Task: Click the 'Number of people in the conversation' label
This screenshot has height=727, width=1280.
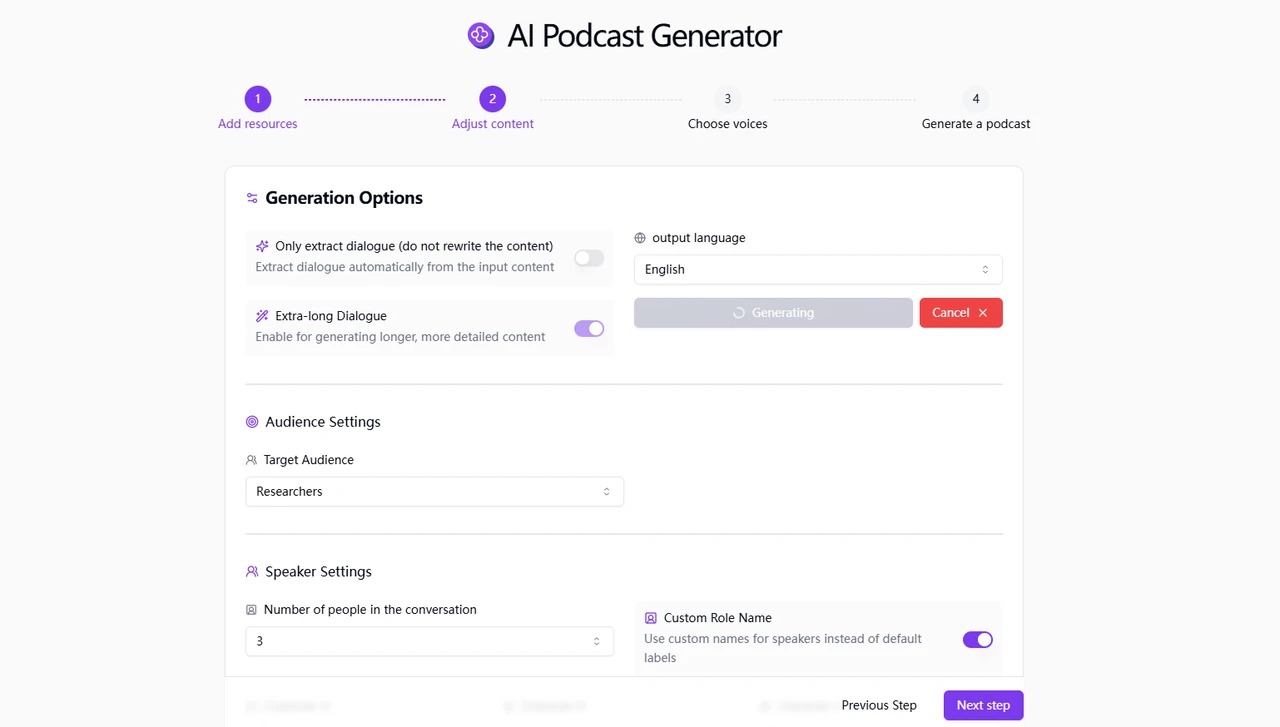Action: (x=370, y=610)
